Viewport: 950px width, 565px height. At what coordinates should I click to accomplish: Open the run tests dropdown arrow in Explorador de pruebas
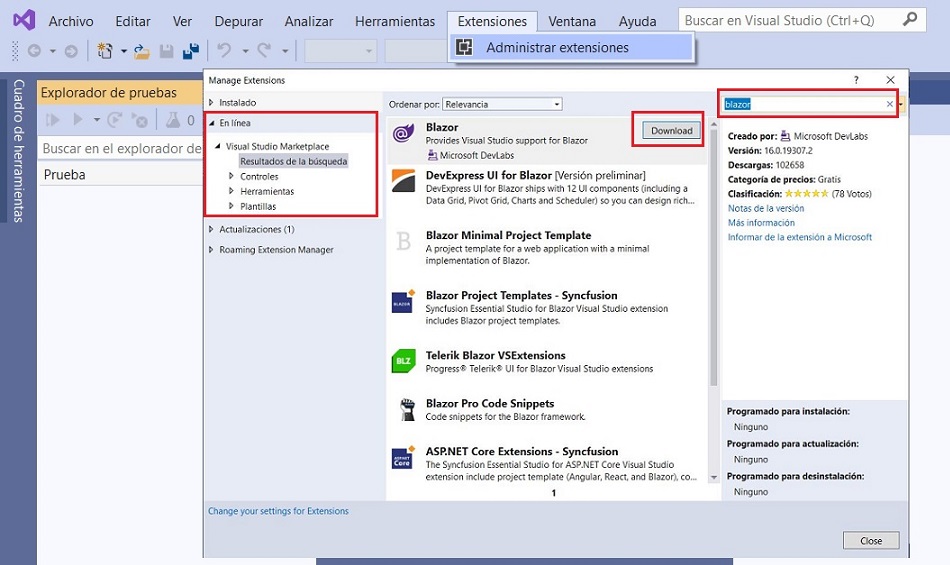pyautogui.click(x=97, y=120)
